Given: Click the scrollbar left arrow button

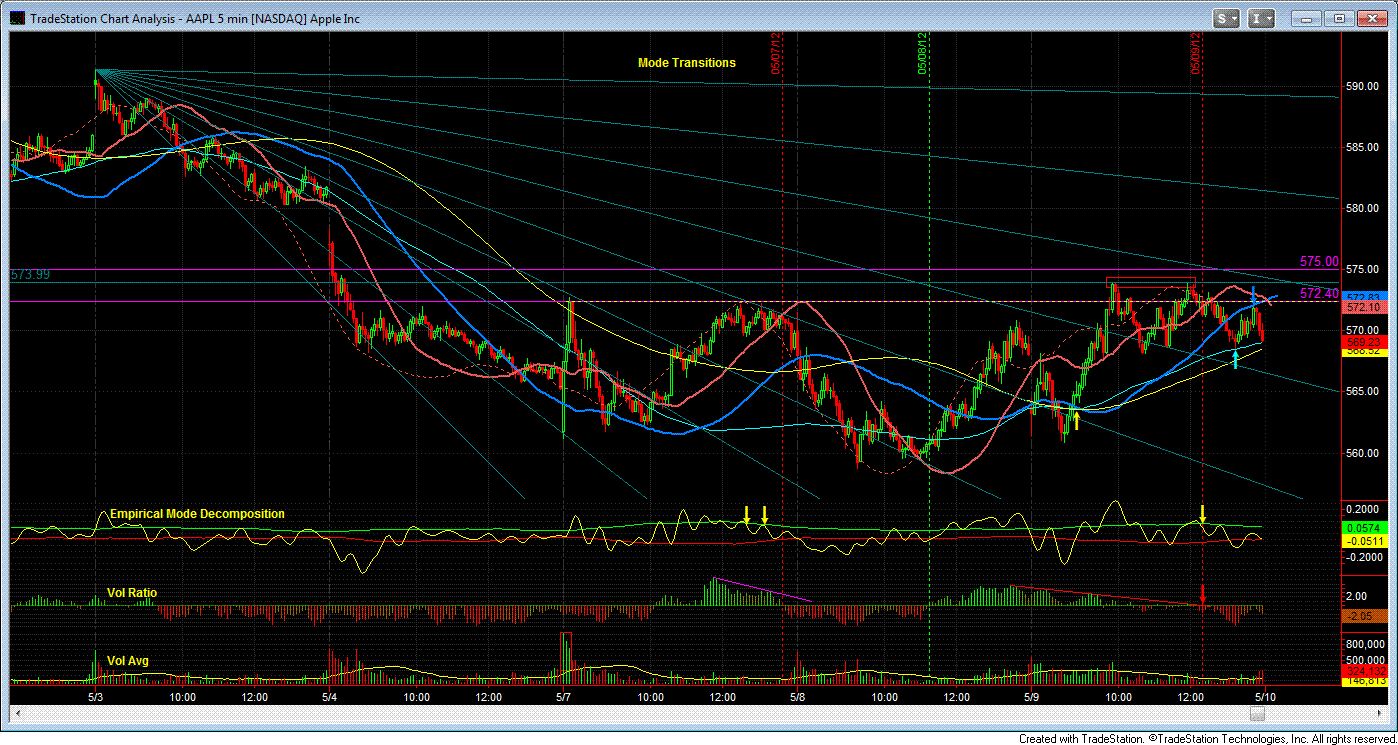Looking at the screenshot, I should pos(16,714).
